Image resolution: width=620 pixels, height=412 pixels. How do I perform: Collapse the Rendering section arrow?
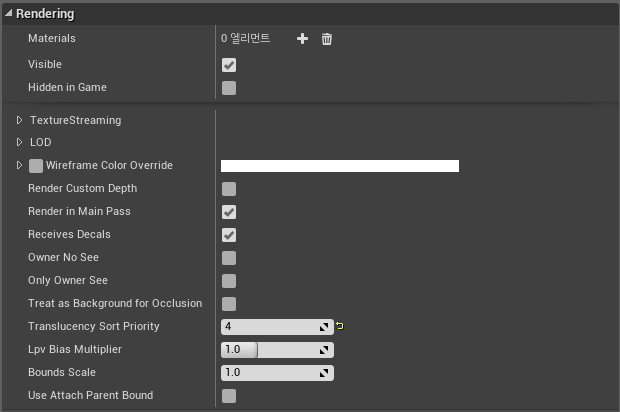click(x=8, y=13)
